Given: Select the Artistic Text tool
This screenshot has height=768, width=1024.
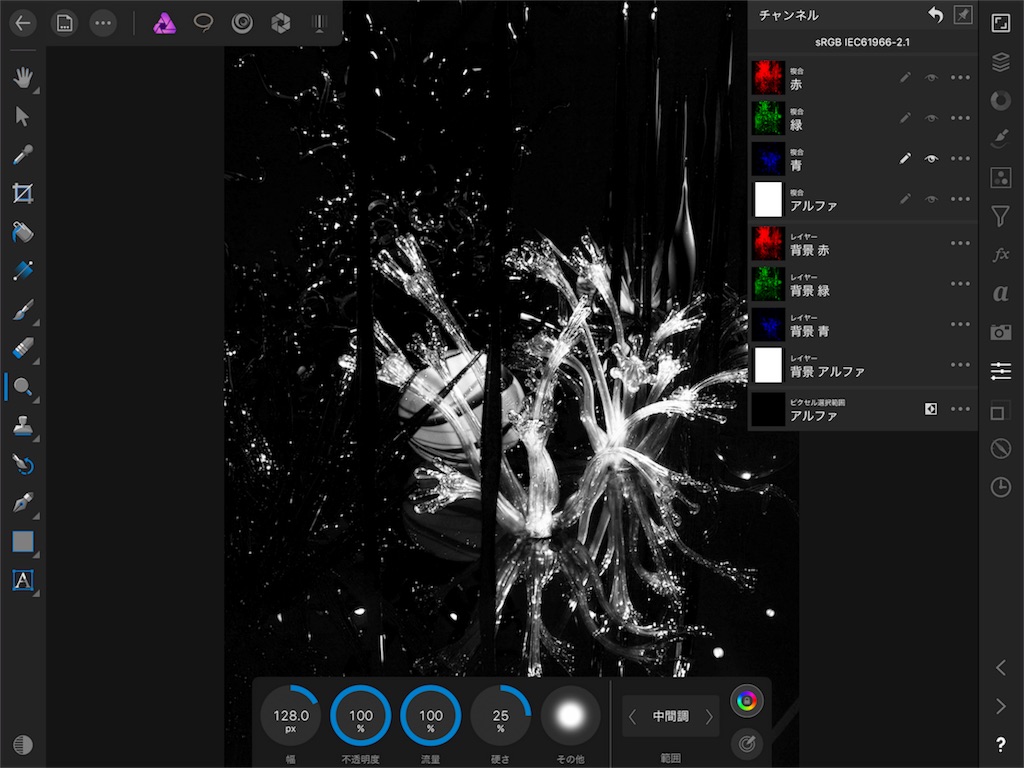Looking at the screenshot, I should (x=23, y=580).
